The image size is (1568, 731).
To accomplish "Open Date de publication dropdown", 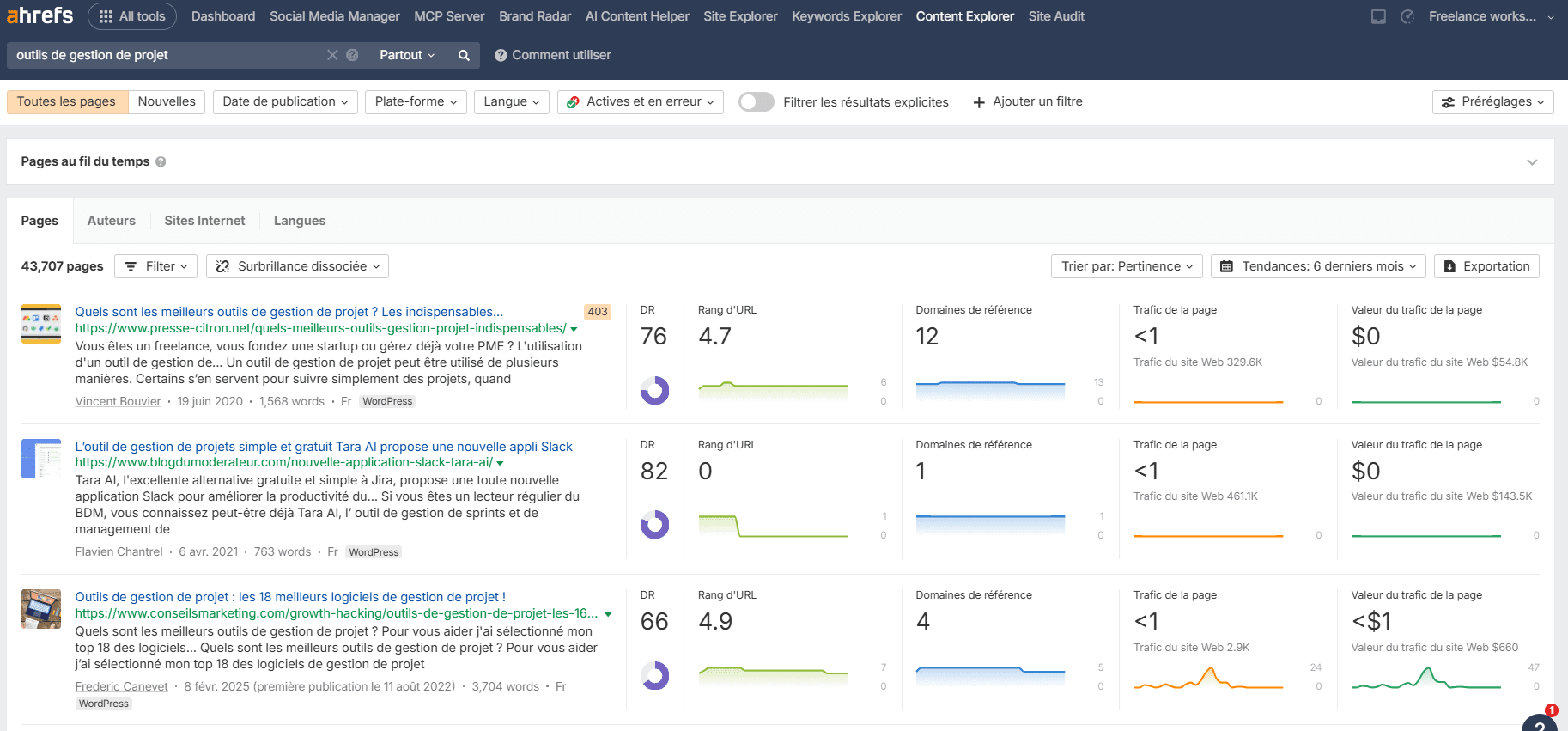I will coord(285,101).
